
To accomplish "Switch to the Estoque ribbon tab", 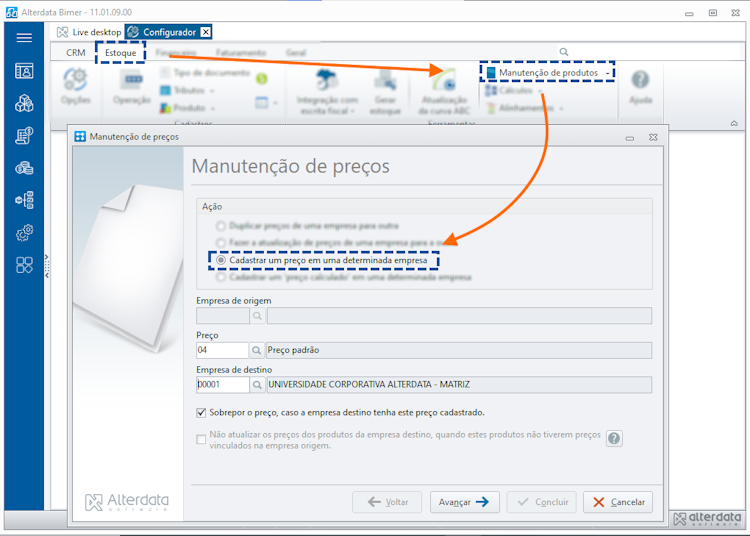I will tap(121, 53).
